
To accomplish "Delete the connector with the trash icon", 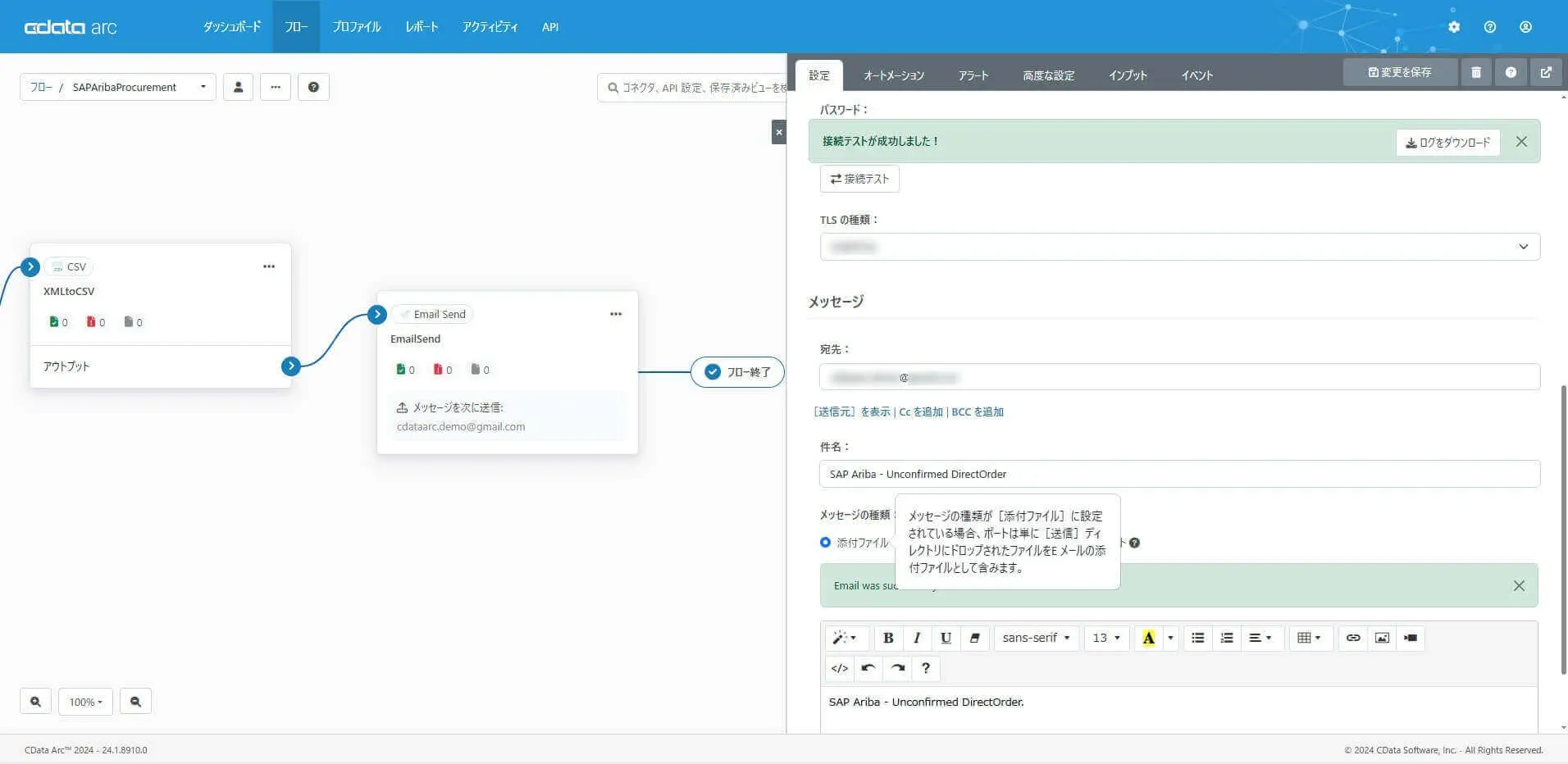I will [1476, 72].
